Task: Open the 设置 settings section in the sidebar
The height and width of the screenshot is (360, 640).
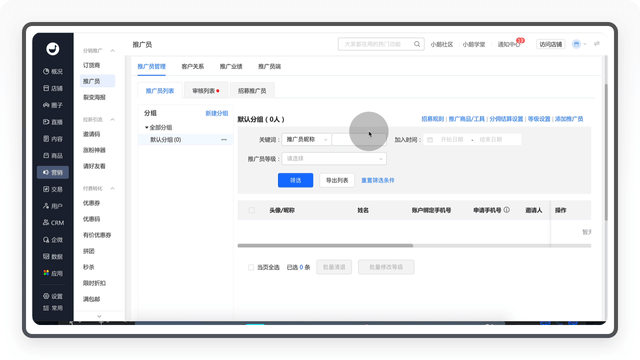Action: click(53, 296)
